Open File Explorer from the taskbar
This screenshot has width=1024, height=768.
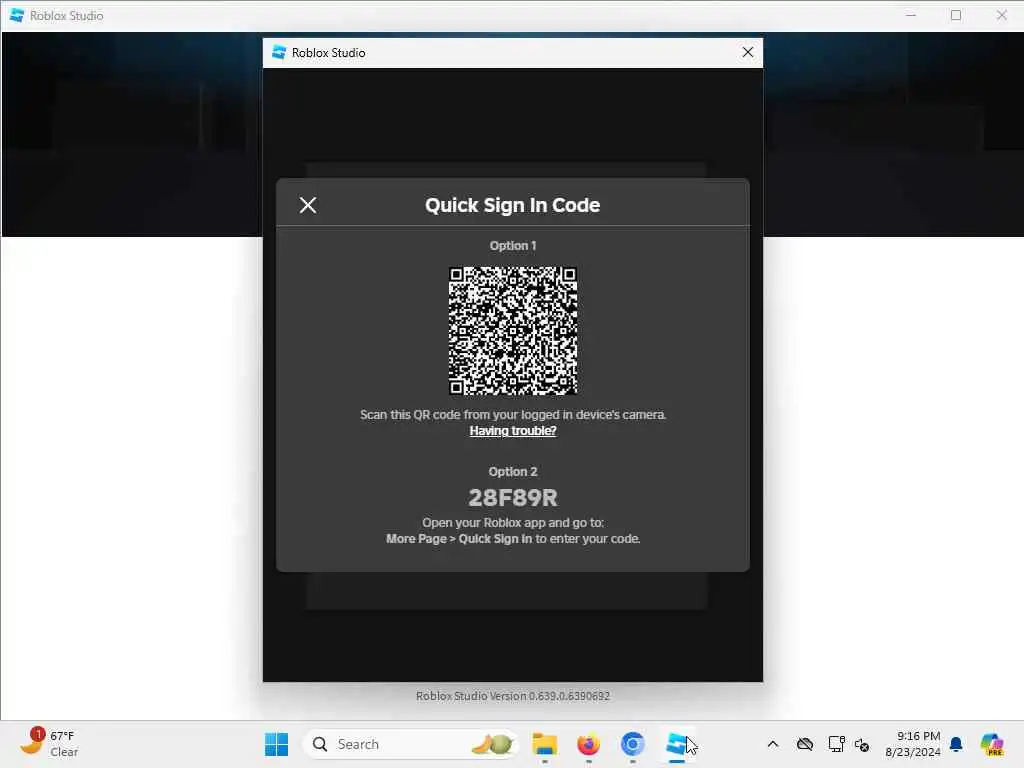(545, 744)
